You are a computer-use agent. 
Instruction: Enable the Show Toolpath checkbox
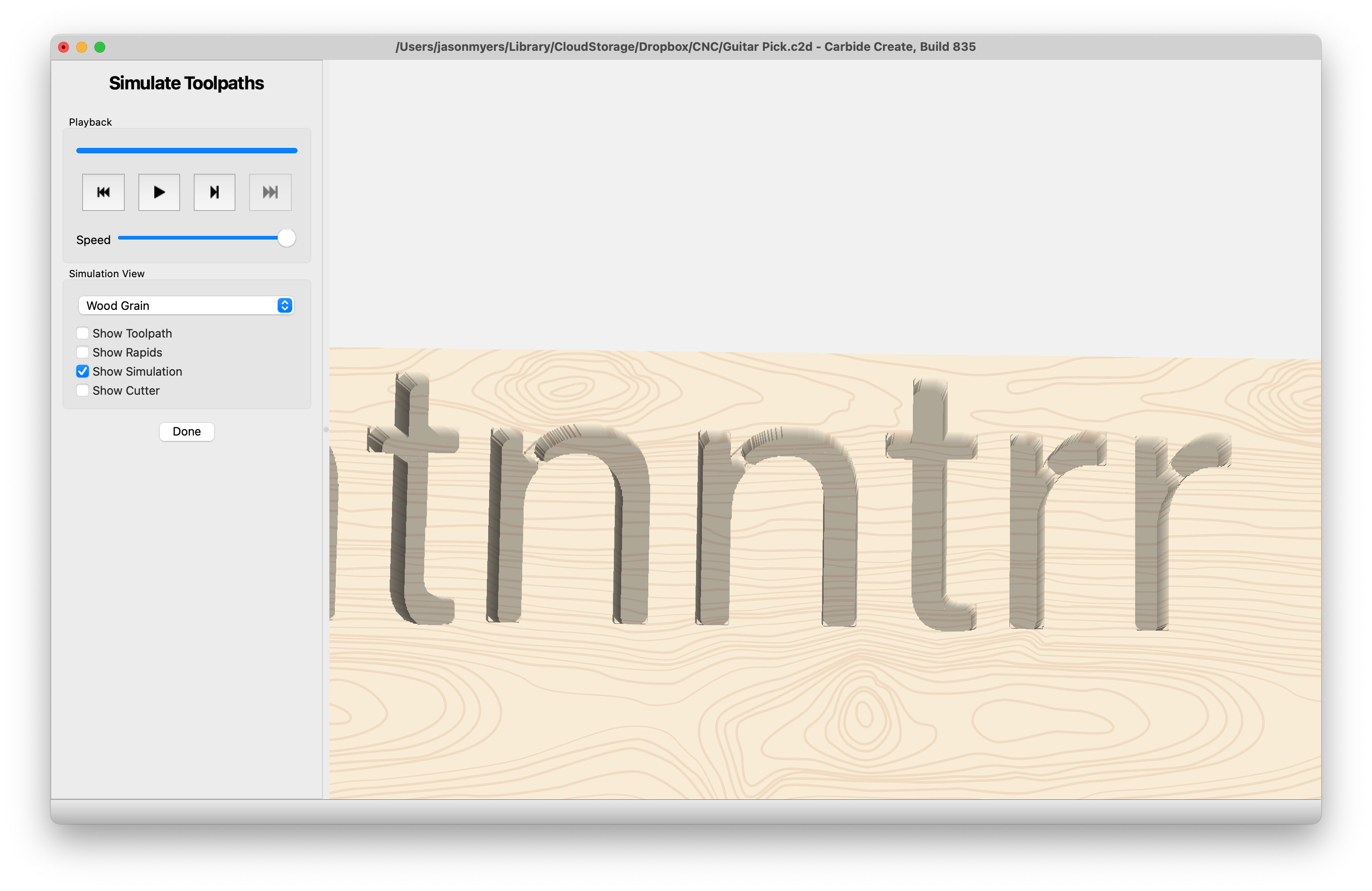tap(83, 333)
